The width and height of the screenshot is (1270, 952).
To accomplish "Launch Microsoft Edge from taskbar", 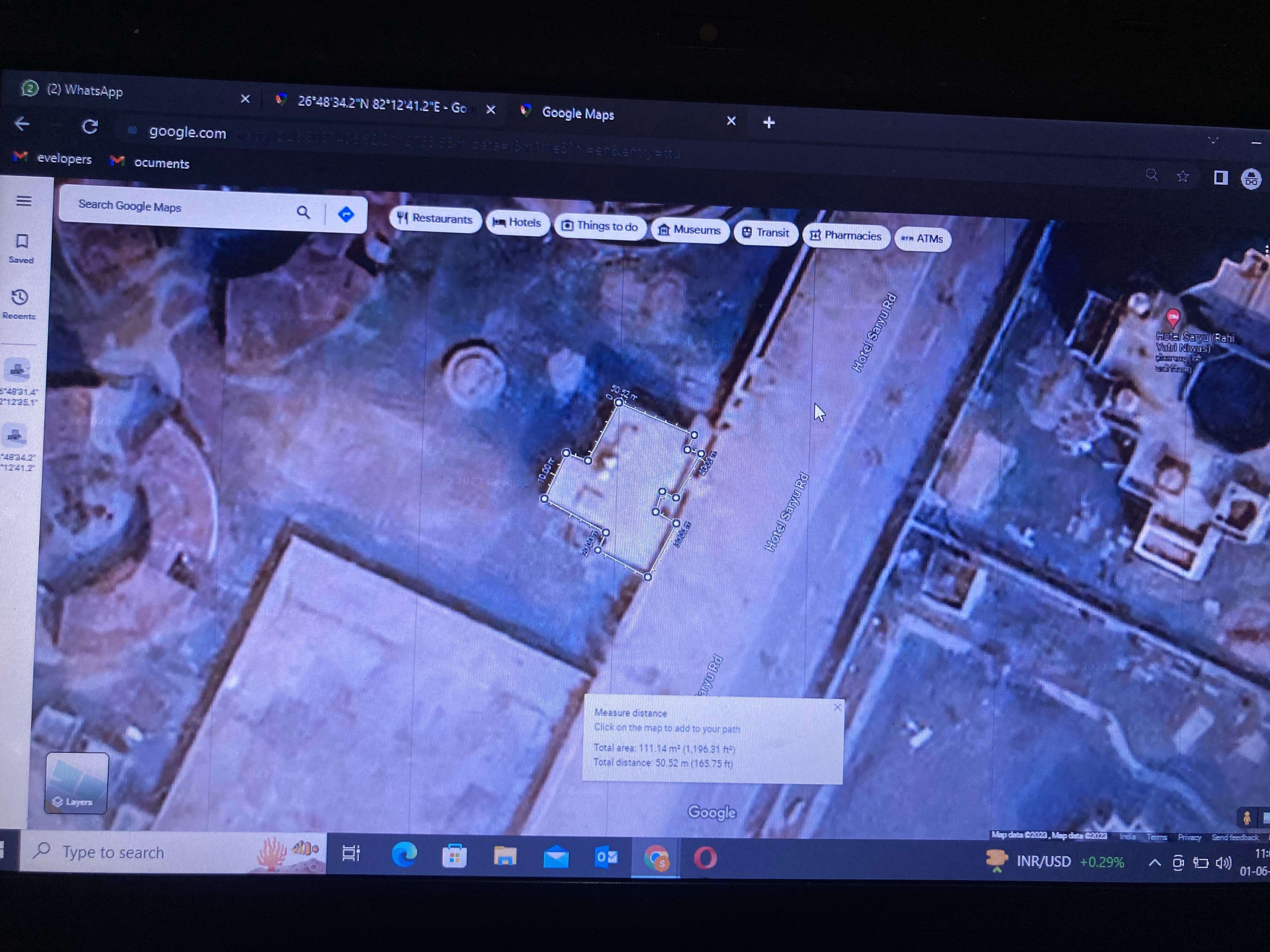I will tap(404, 855).
